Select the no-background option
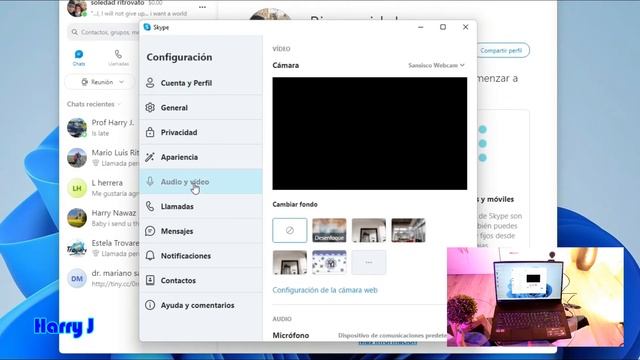This screenshot has width=640, height=360. (290, 230)
